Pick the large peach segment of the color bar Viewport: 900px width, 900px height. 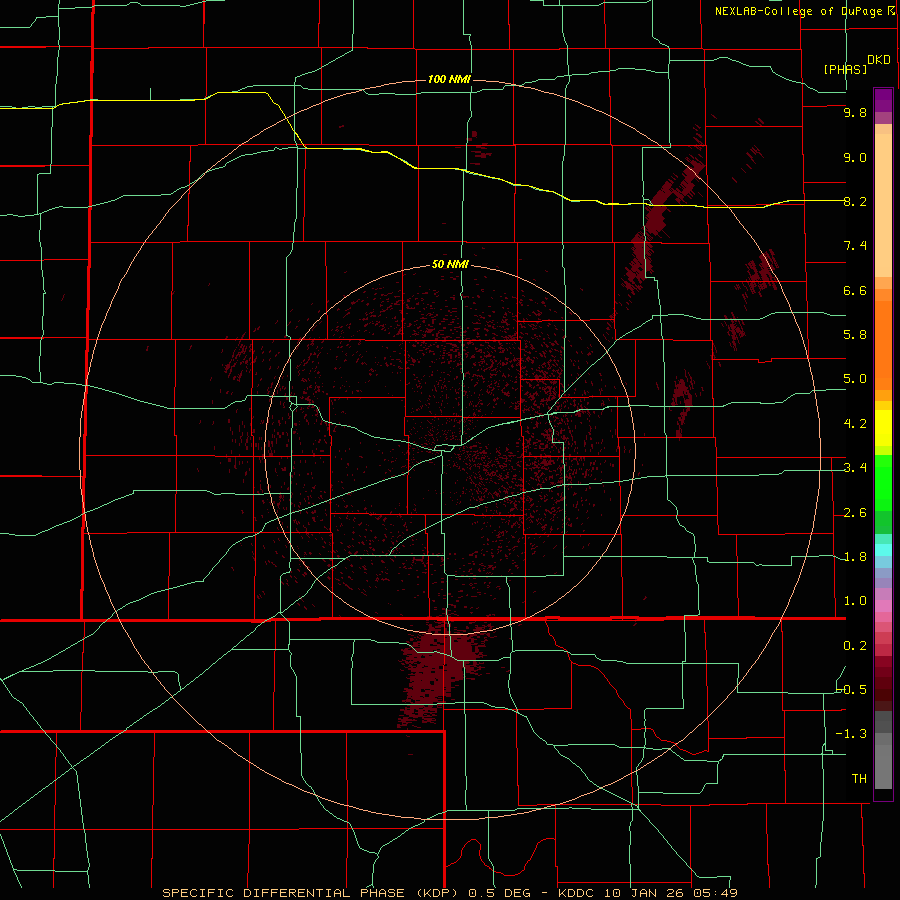click(883, 205)
